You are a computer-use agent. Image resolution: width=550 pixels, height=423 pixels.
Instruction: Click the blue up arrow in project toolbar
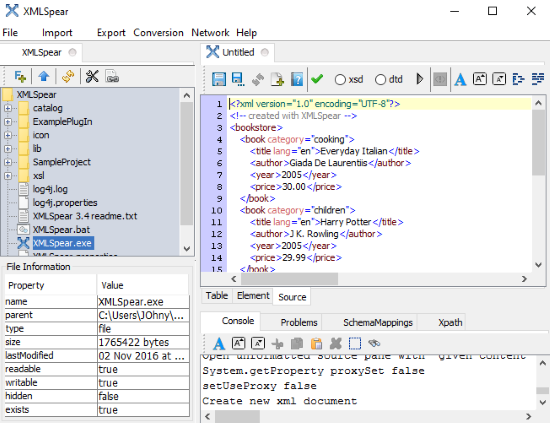click(44, 76)
